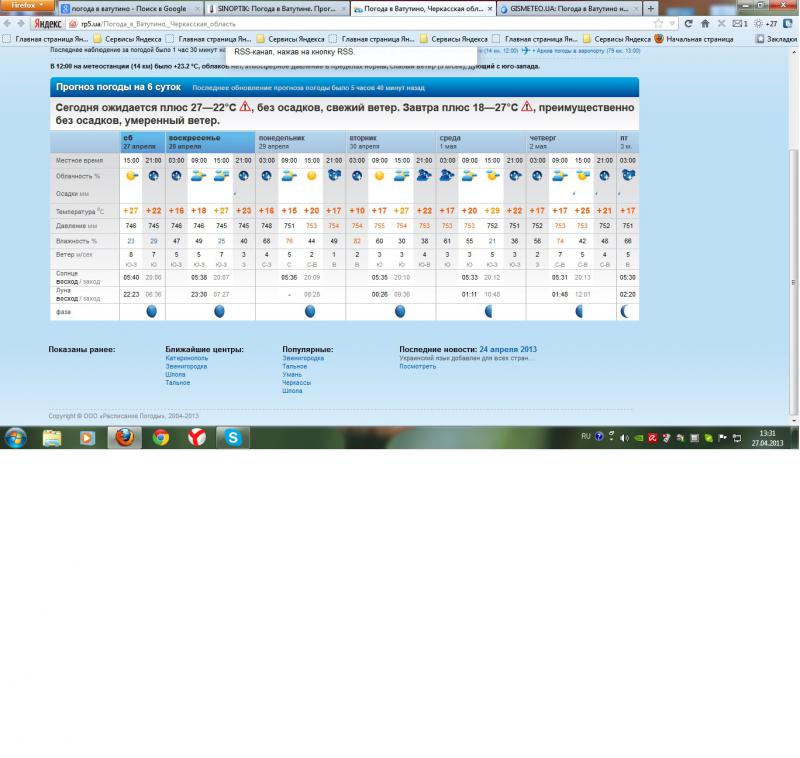Click the browser Home icon
The width and height of the screenshot is (800, 758).
[x=705, y=23]
